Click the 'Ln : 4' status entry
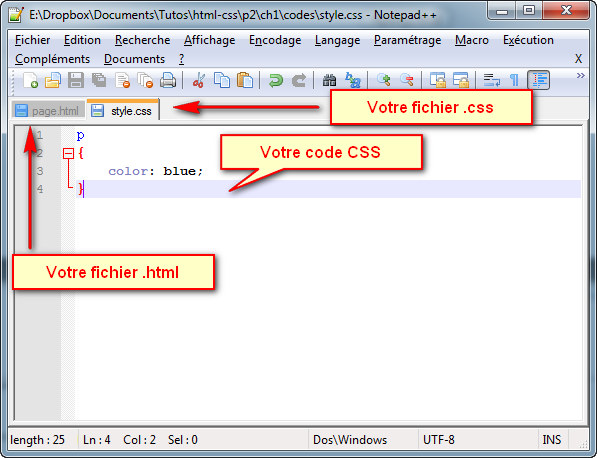 (97, 440)
